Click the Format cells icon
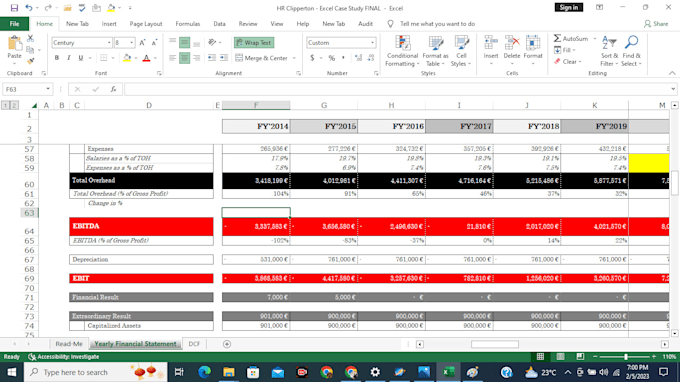 pos(533,43)
